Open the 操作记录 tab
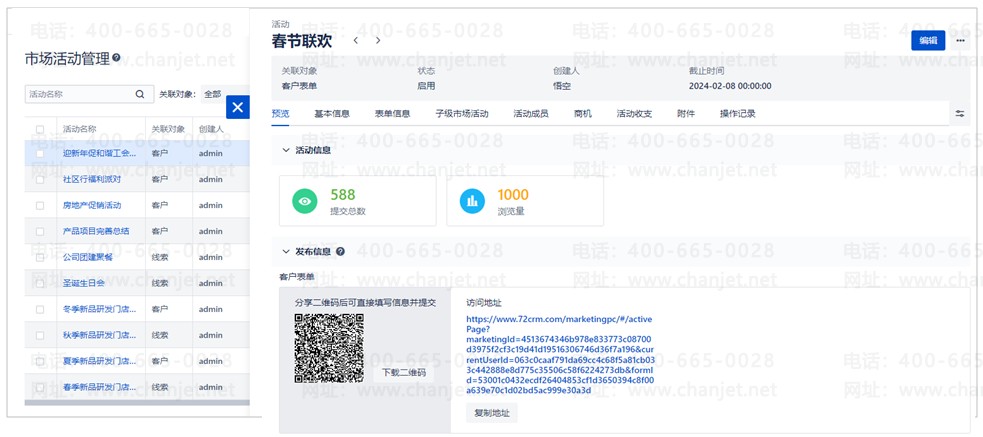 (737, 113)
